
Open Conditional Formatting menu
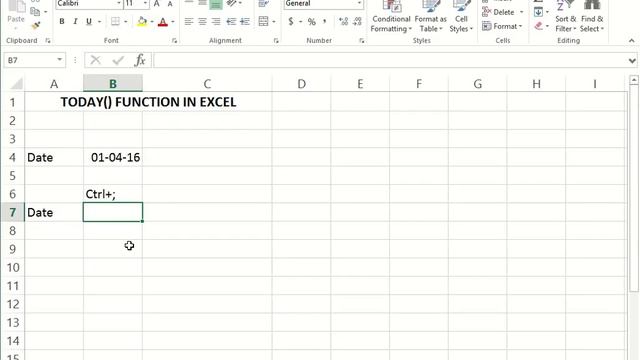pos(391,17)
